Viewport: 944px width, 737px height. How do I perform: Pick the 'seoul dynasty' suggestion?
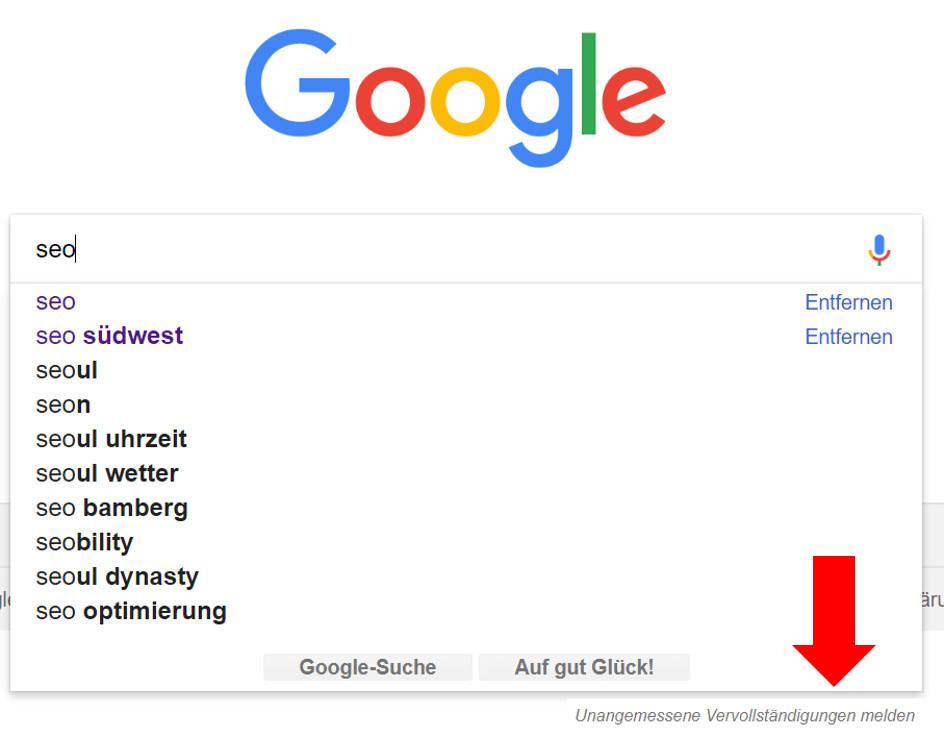point(116,576)
